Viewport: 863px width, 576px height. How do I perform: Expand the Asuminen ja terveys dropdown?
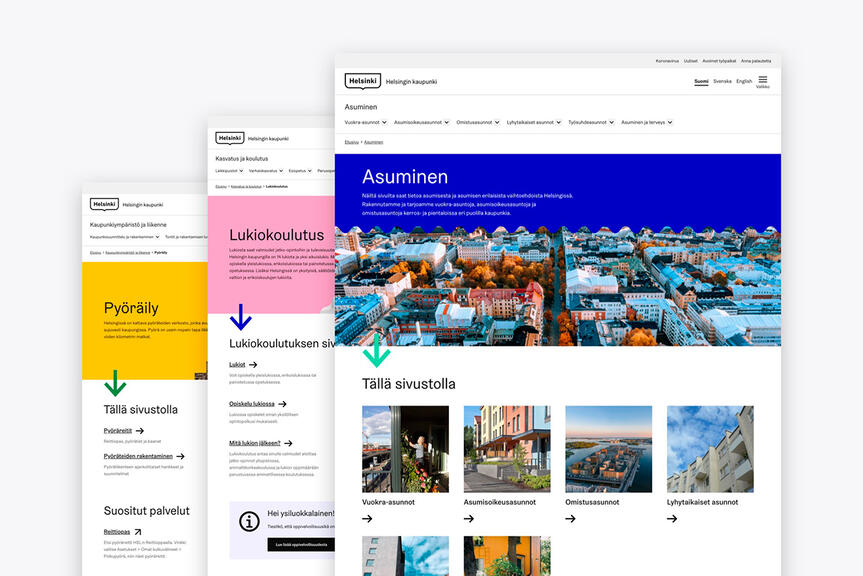point(646,122)
